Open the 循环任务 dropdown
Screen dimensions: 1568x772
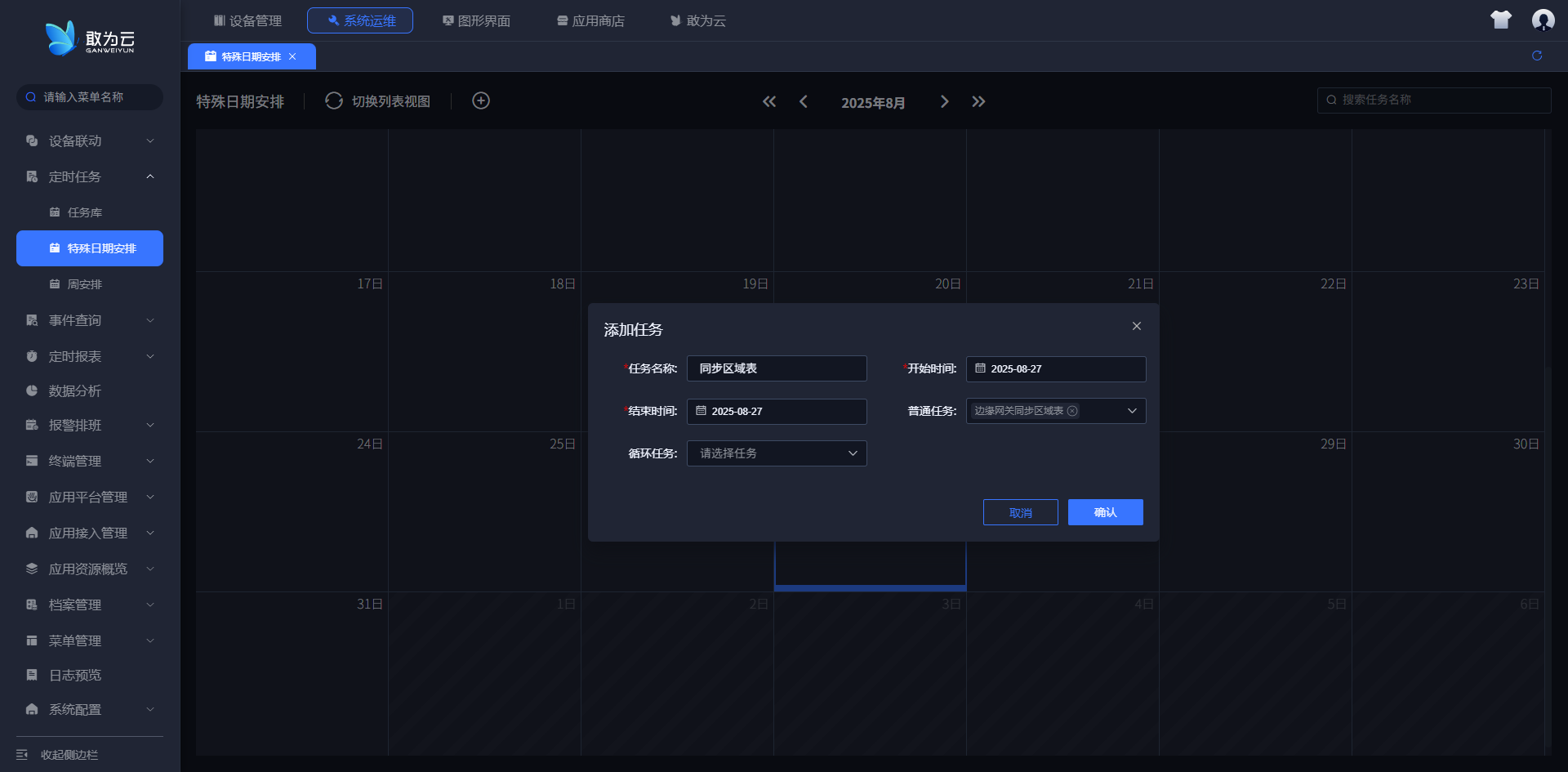pyautogui.click(x=776, y=453)
